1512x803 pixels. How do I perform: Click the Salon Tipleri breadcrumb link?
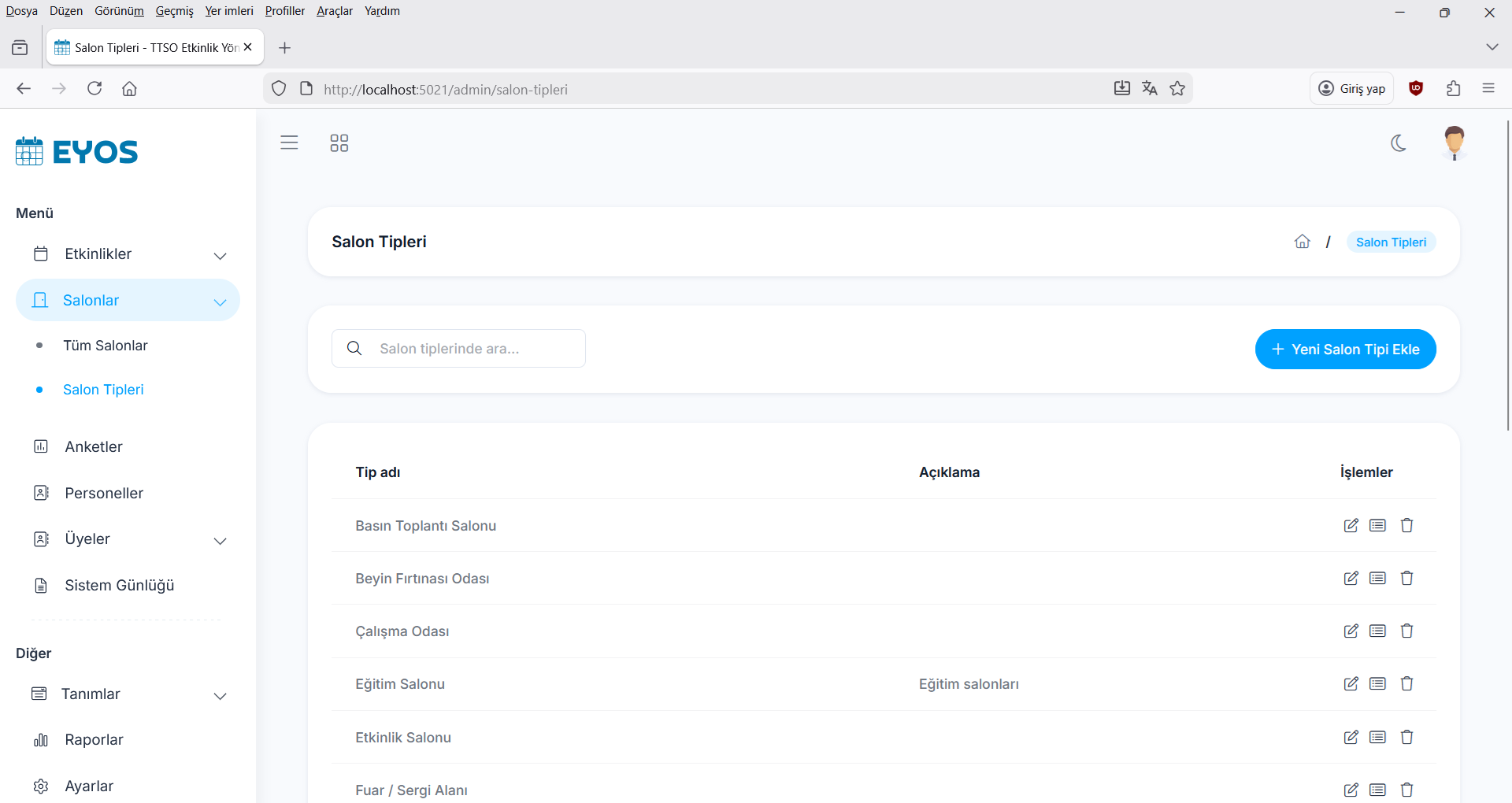tap(1391, 242)
